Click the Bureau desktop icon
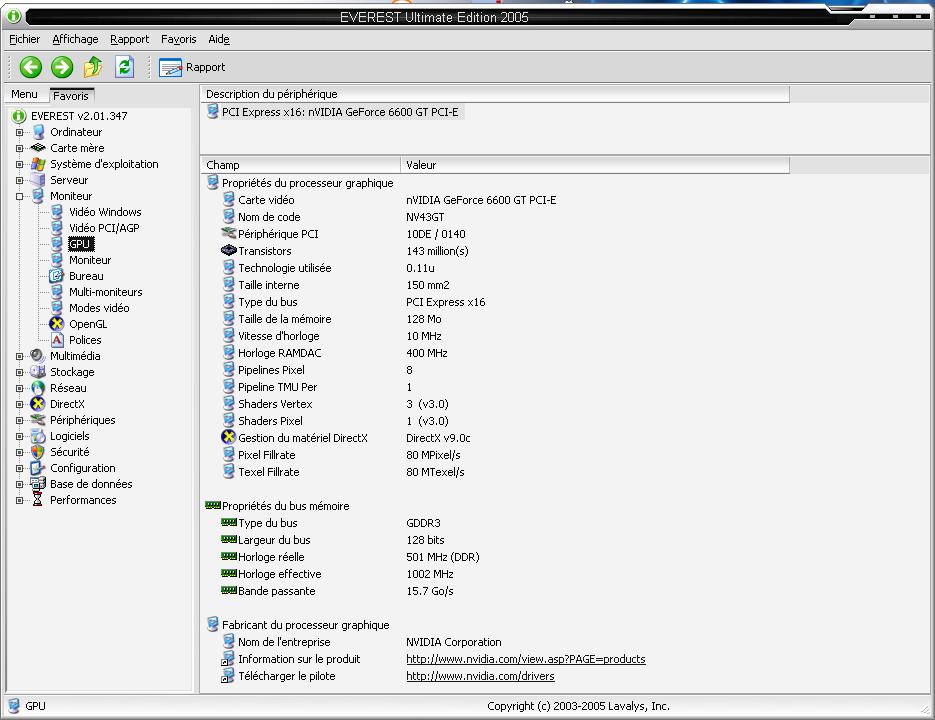This screenshot has height=720, width=935. coord(57,276)
